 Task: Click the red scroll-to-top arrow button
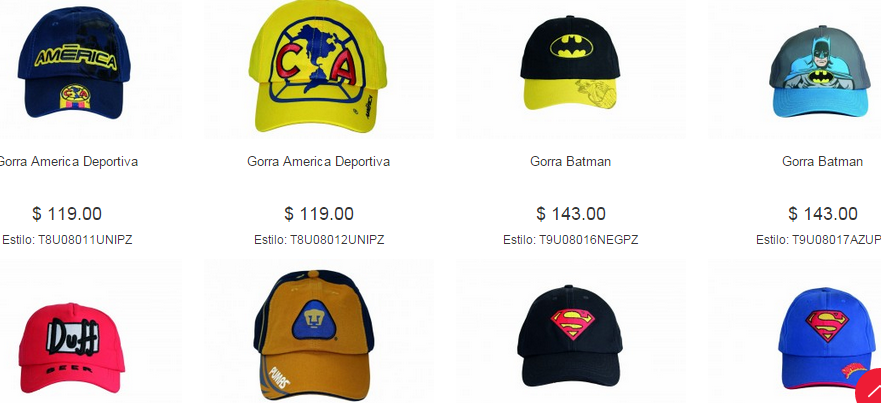[x=870, y=388]
